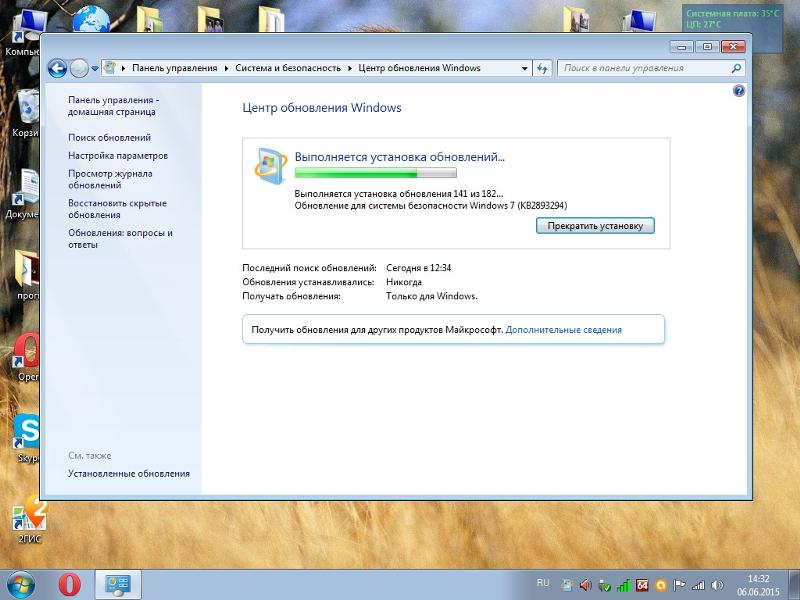Click the Show desktop strip on taskbar

tap(795, 585)
